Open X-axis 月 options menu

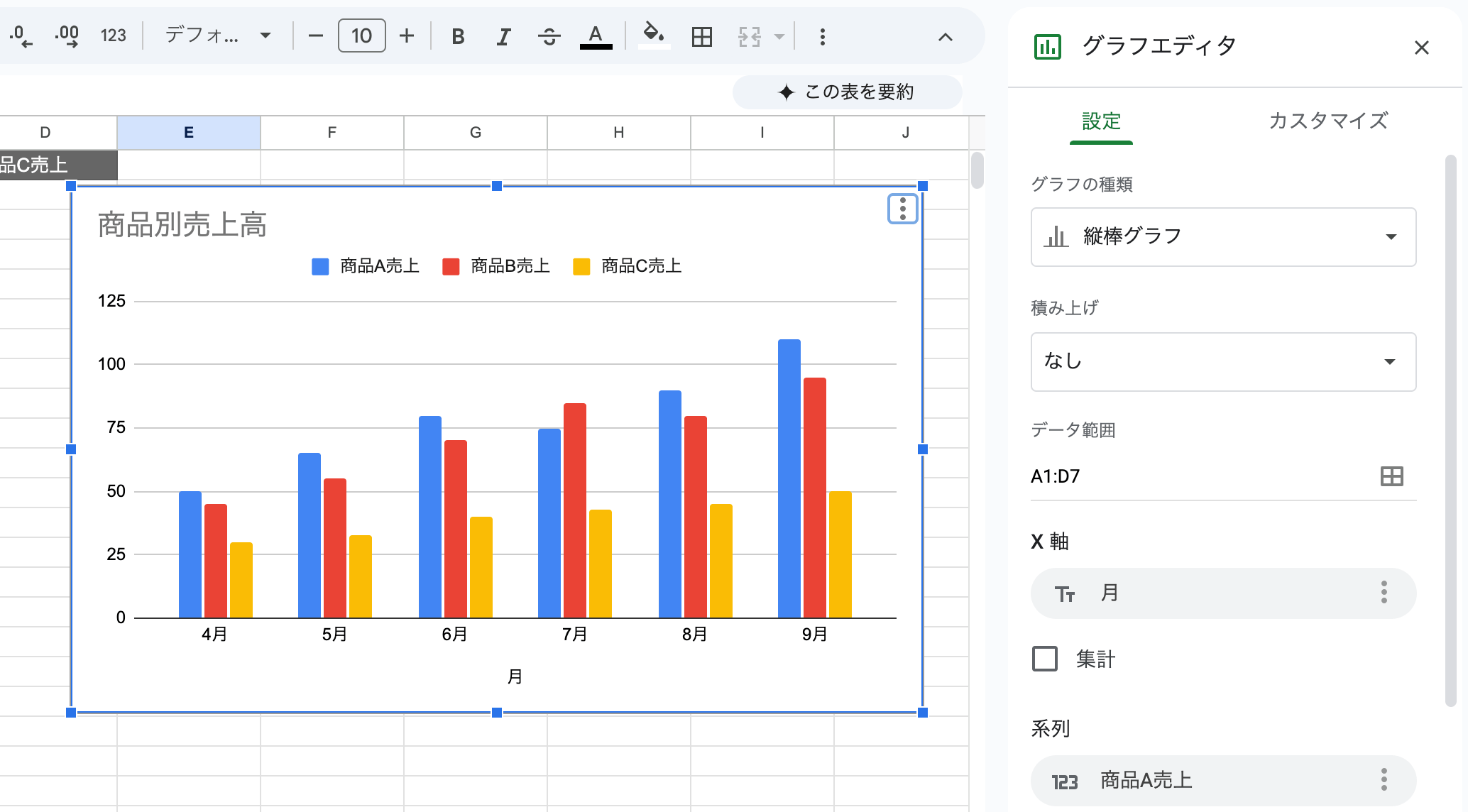1384,593
